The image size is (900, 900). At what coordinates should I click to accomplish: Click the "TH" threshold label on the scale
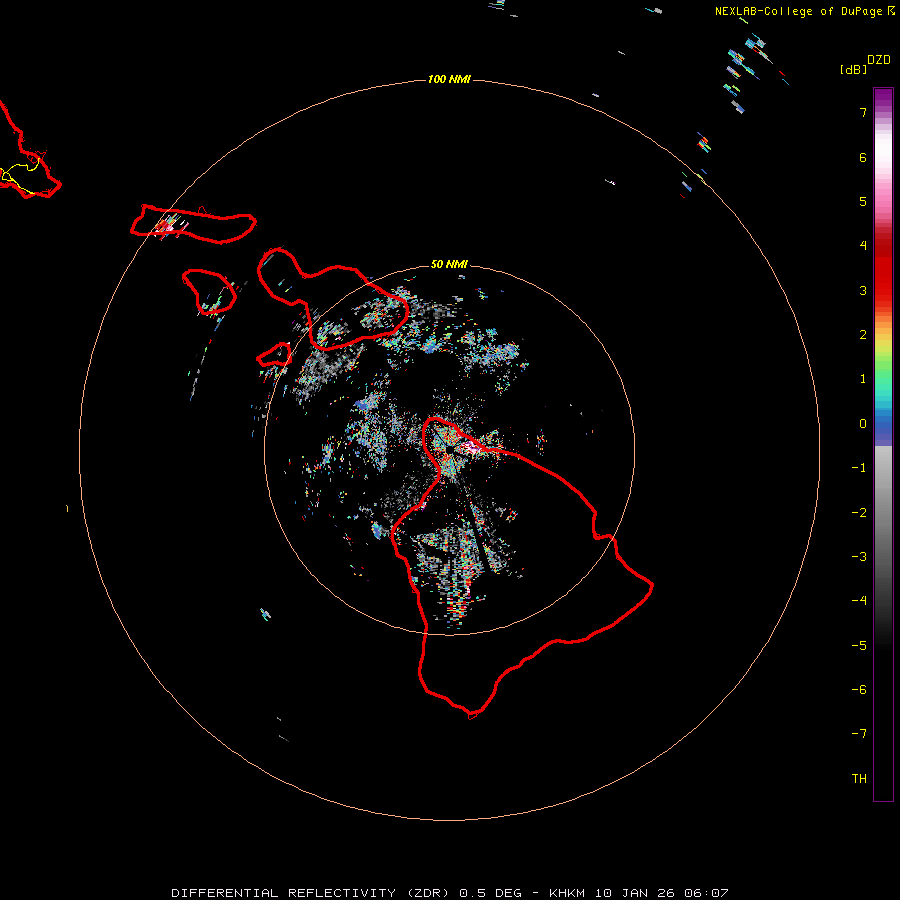(859, 779)
